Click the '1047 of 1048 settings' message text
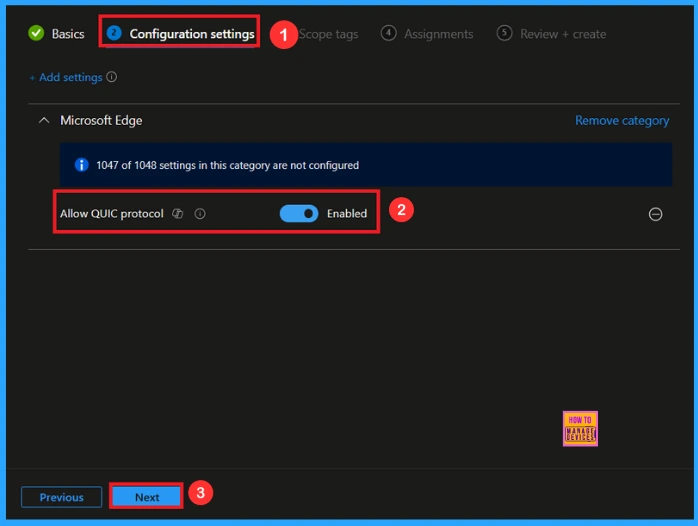 tap(227, 165)
